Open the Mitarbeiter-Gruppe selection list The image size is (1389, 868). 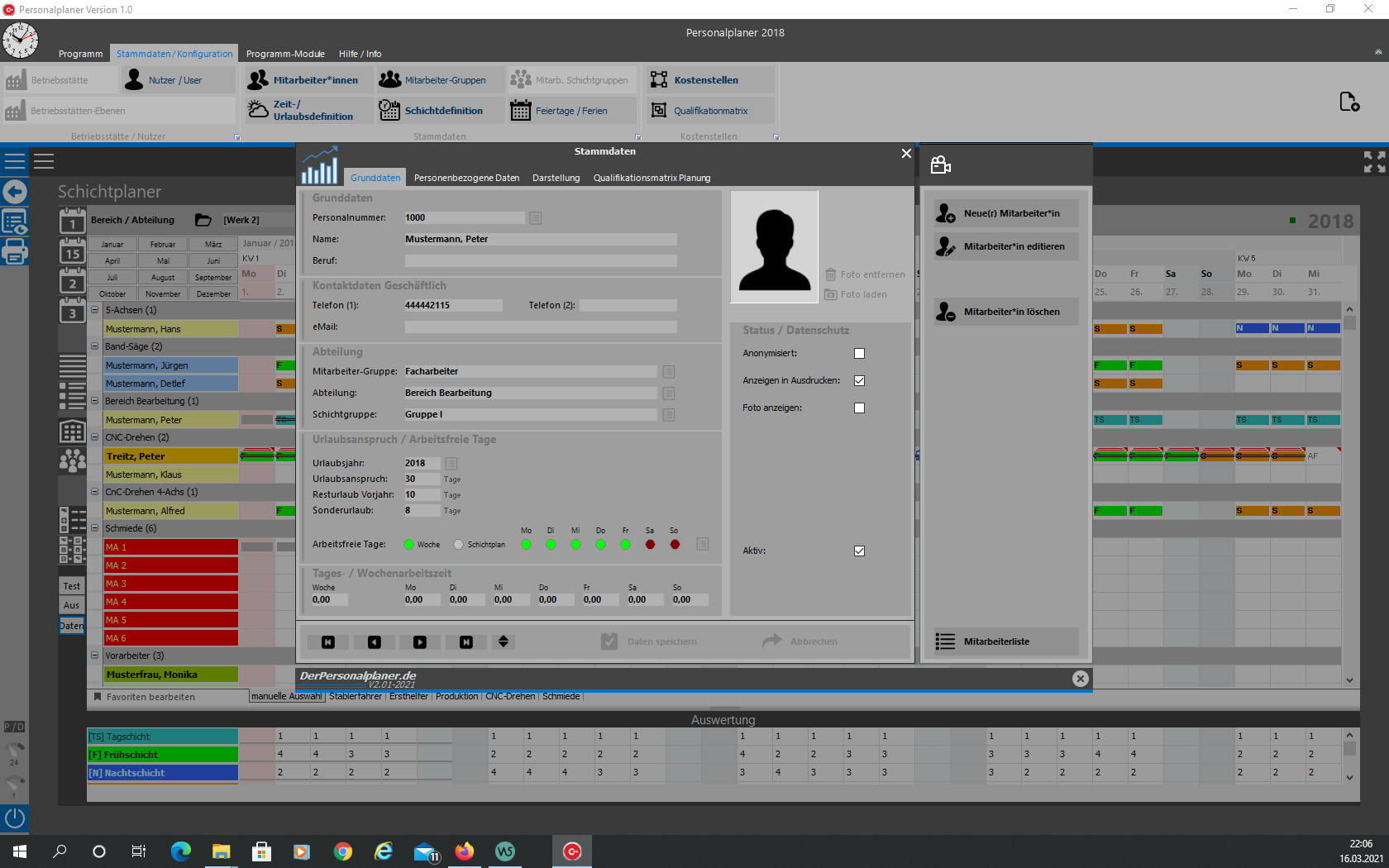tap(669, 372)
